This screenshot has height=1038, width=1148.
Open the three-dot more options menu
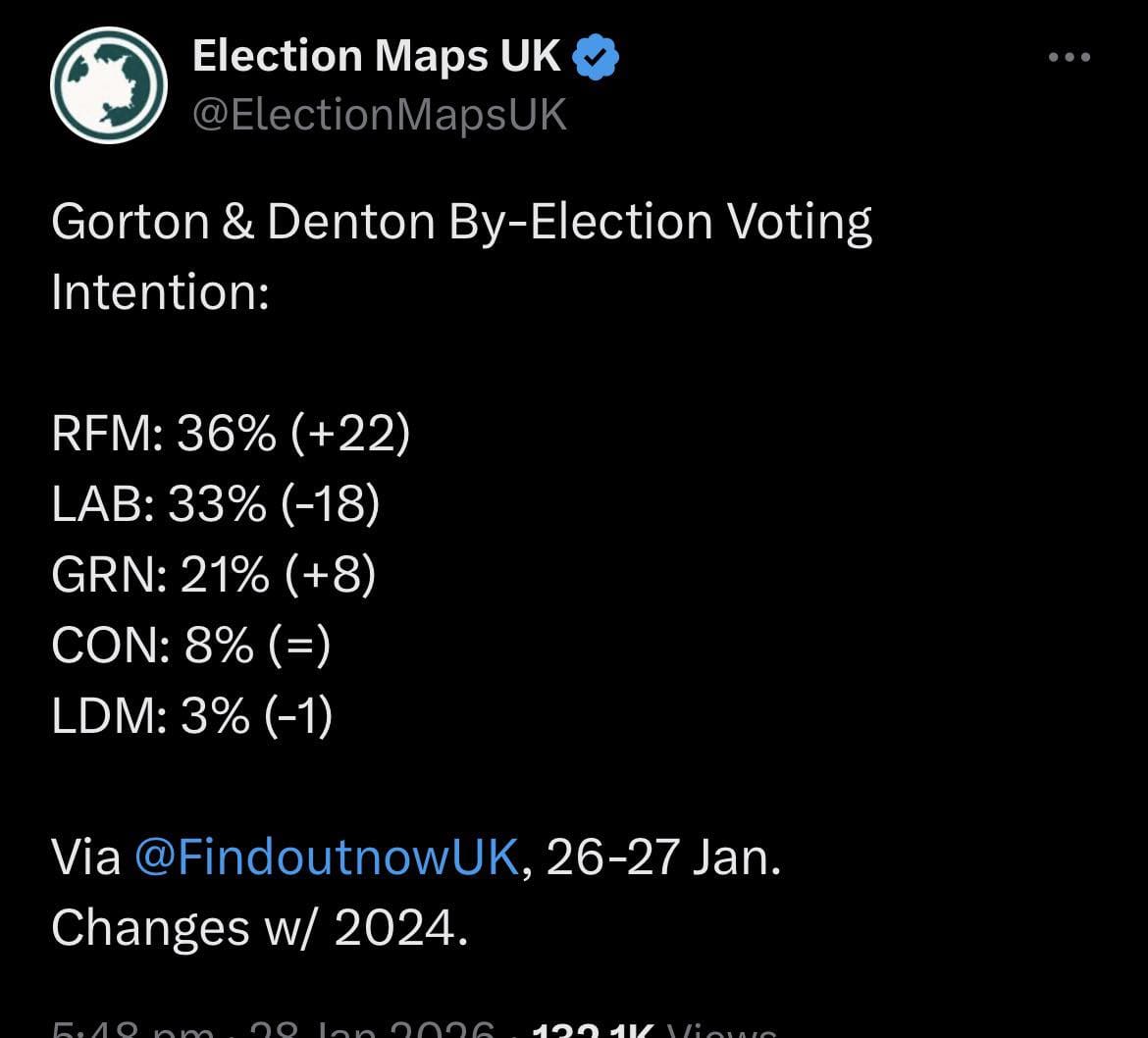point(1069,58)
